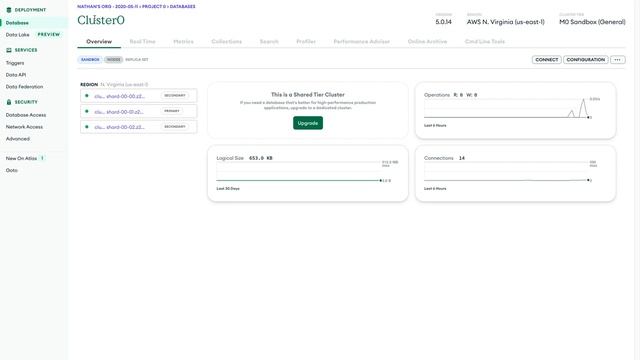Image resolution: width=640 pixels, height=360 pixels.
Task: Switch to the Performance Advisor tab
Action: (362, 42)
